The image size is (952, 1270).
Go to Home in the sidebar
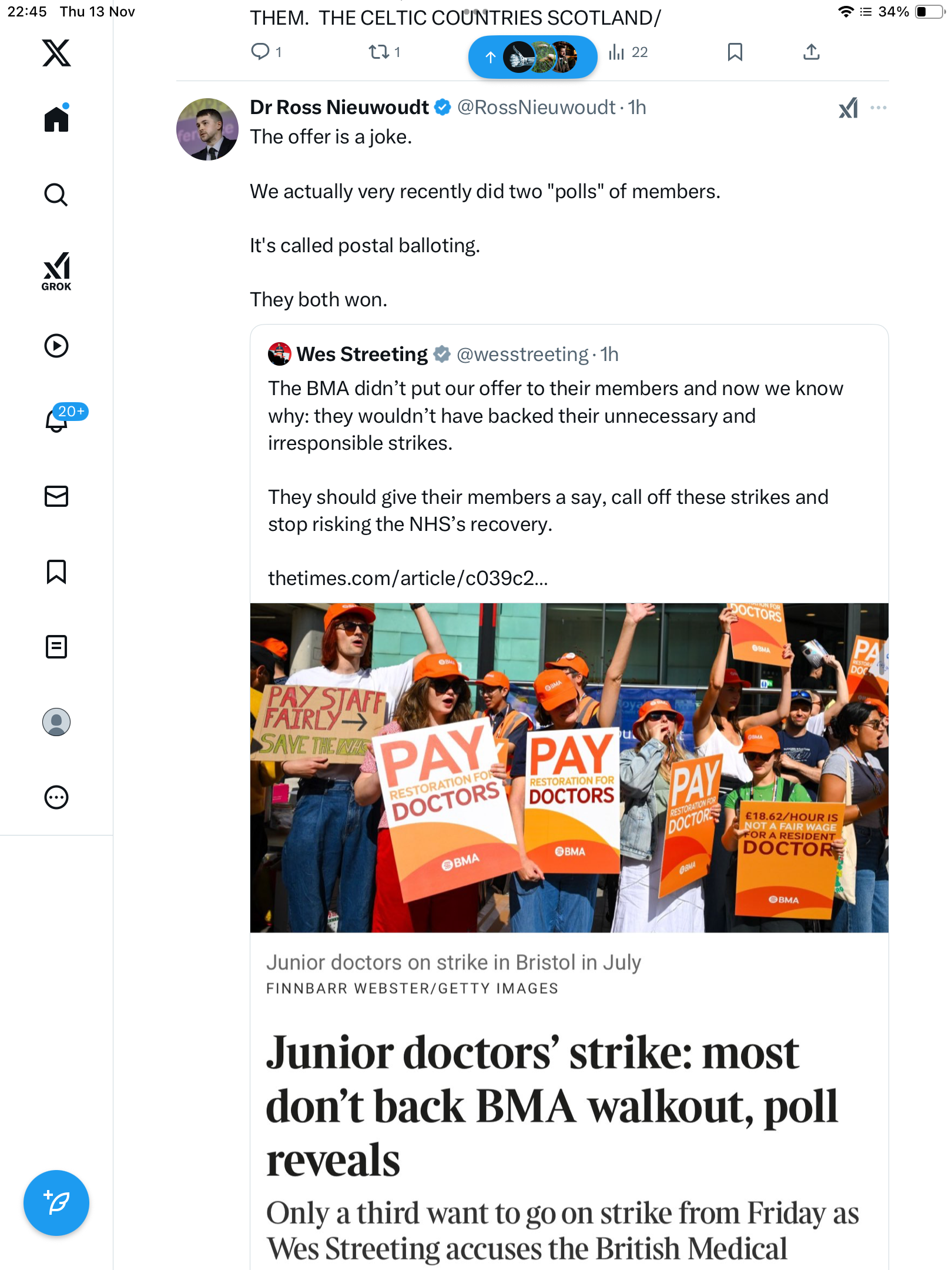[56, 119]
